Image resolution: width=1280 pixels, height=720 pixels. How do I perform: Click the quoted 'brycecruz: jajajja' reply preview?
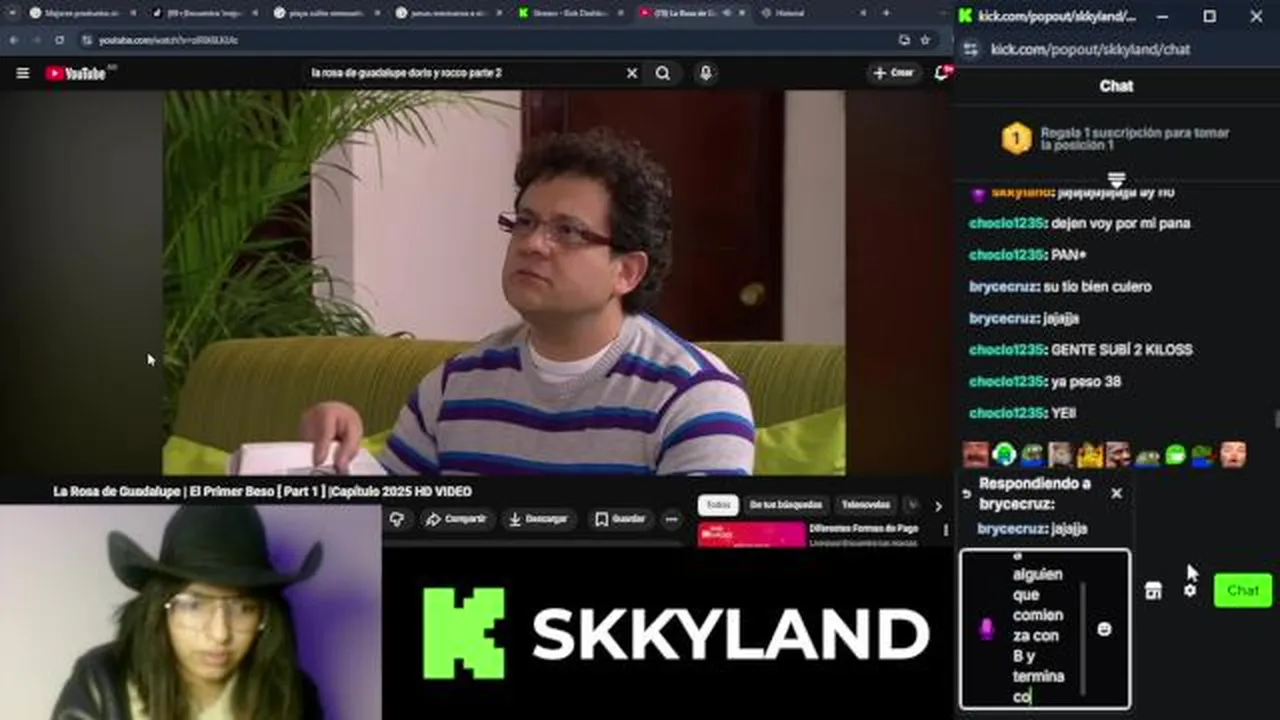[x=1032, y=528]
